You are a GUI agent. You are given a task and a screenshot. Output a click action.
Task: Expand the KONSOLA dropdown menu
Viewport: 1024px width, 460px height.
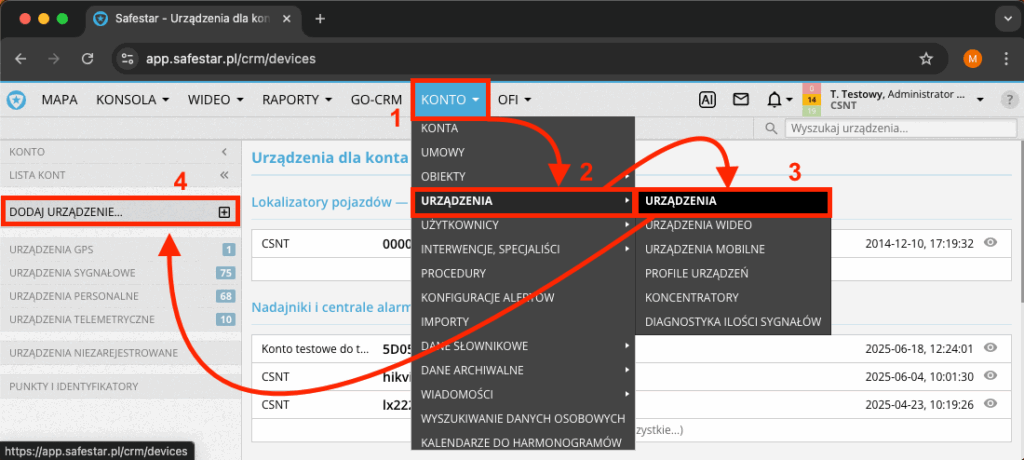click(132, 100)
